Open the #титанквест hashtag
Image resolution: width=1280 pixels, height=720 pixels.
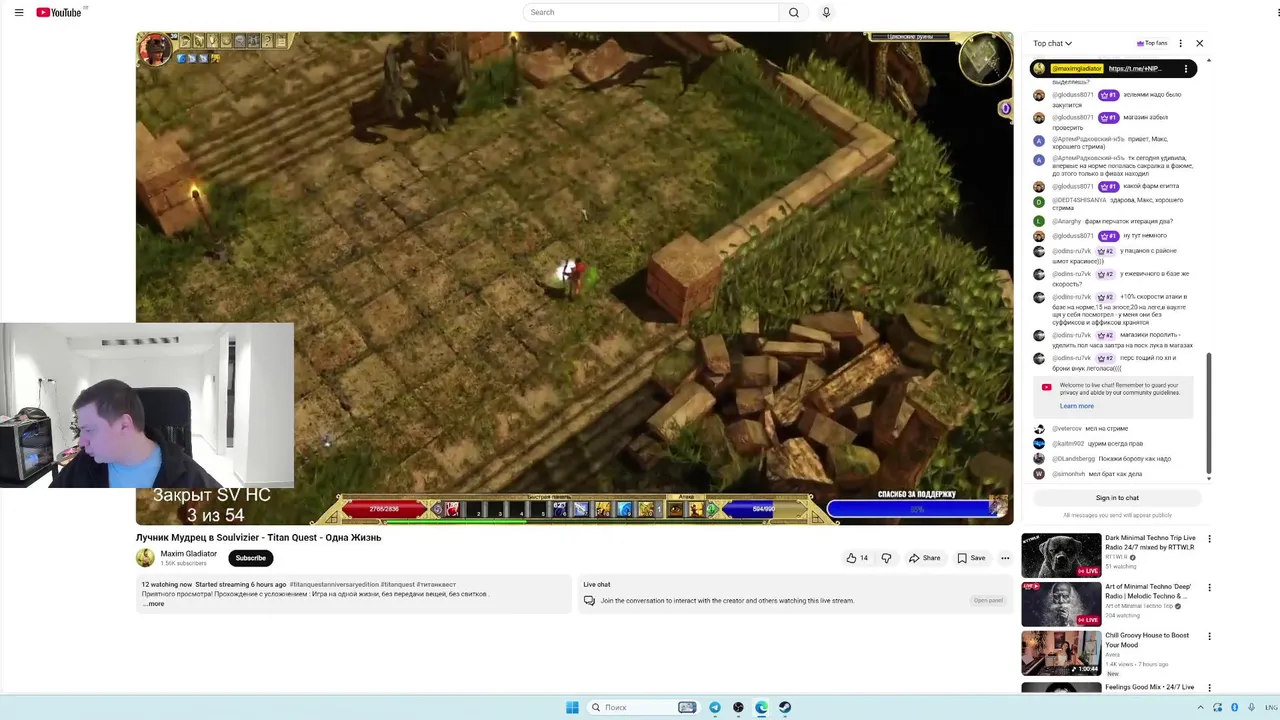436,584
